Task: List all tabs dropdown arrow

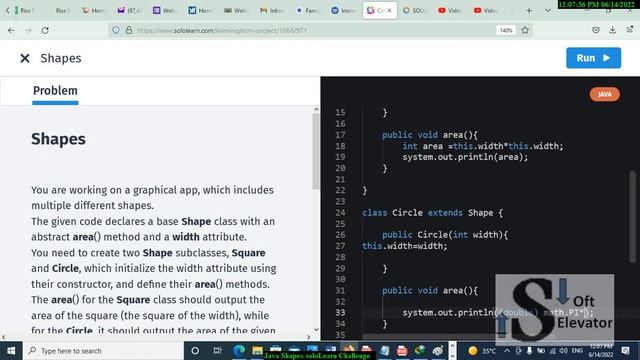Action: (548, 11)
